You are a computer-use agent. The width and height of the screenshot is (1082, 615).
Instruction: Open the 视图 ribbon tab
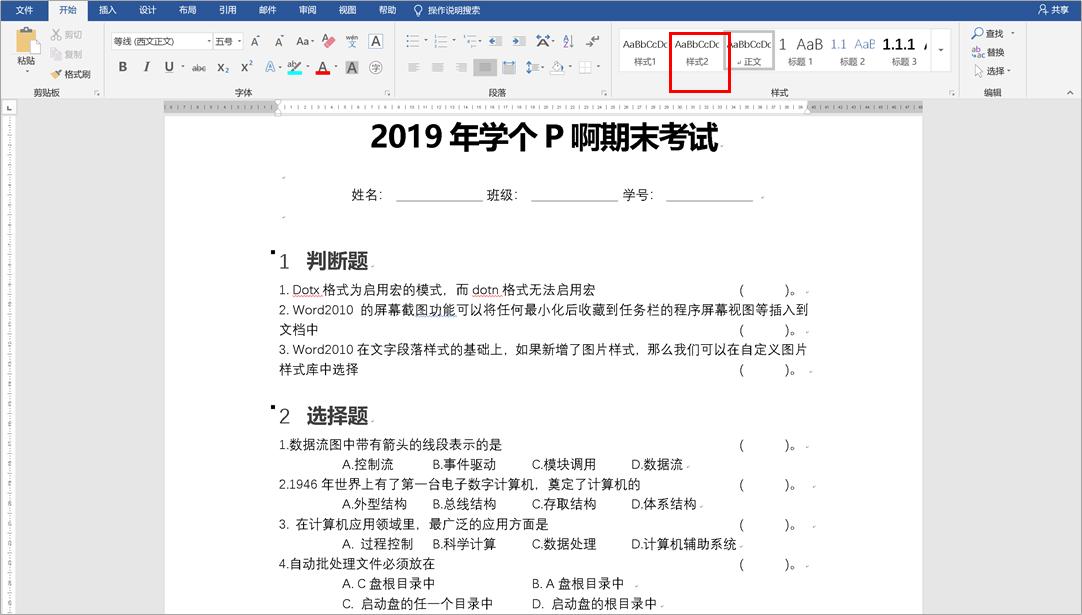pyautogui.click(x=346, y=10)
